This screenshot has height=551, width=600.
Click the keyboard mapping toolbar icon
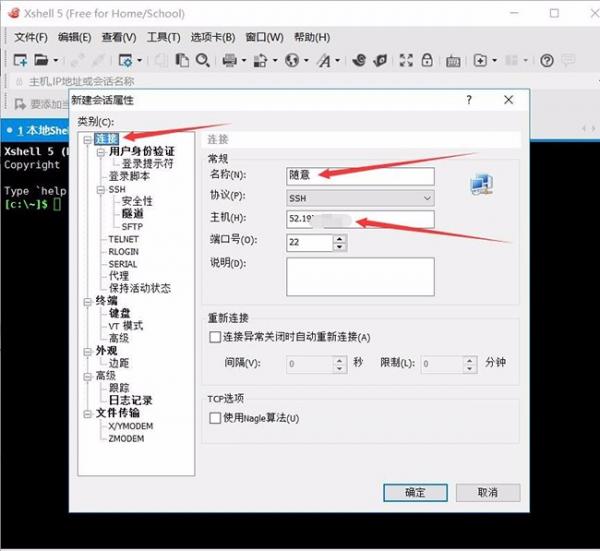(453, 61)
